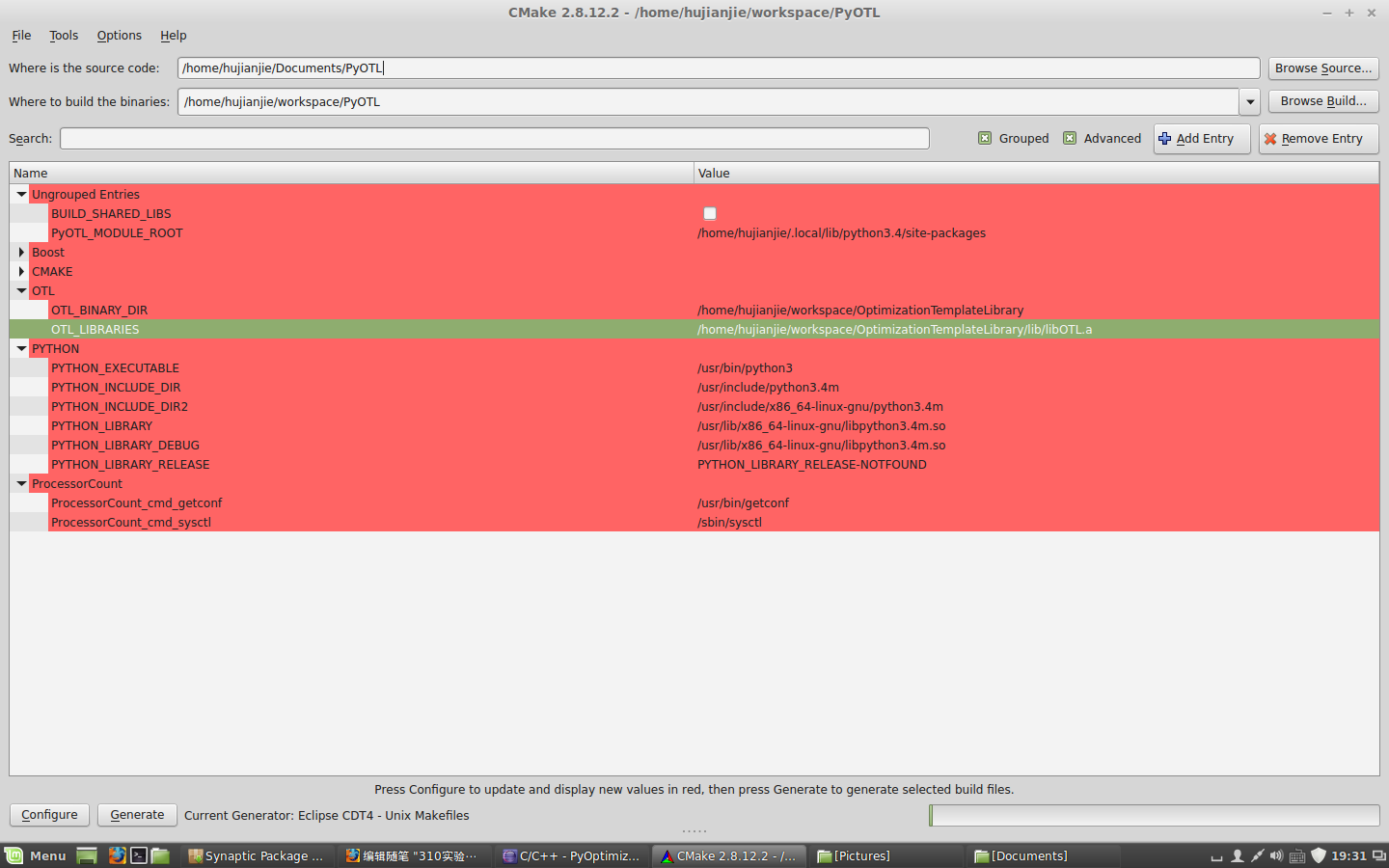Click the display icon next to the clock
Viewport: 1389px width, 868px height.
tap(1378, 855)
